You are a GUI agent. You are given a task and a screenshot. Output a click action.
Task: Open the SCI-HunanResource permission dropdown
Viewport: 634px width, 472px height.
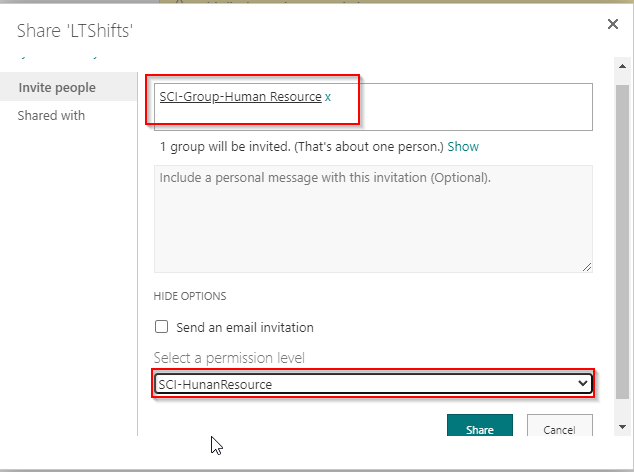pyautogui.click(x=372, y=384)
